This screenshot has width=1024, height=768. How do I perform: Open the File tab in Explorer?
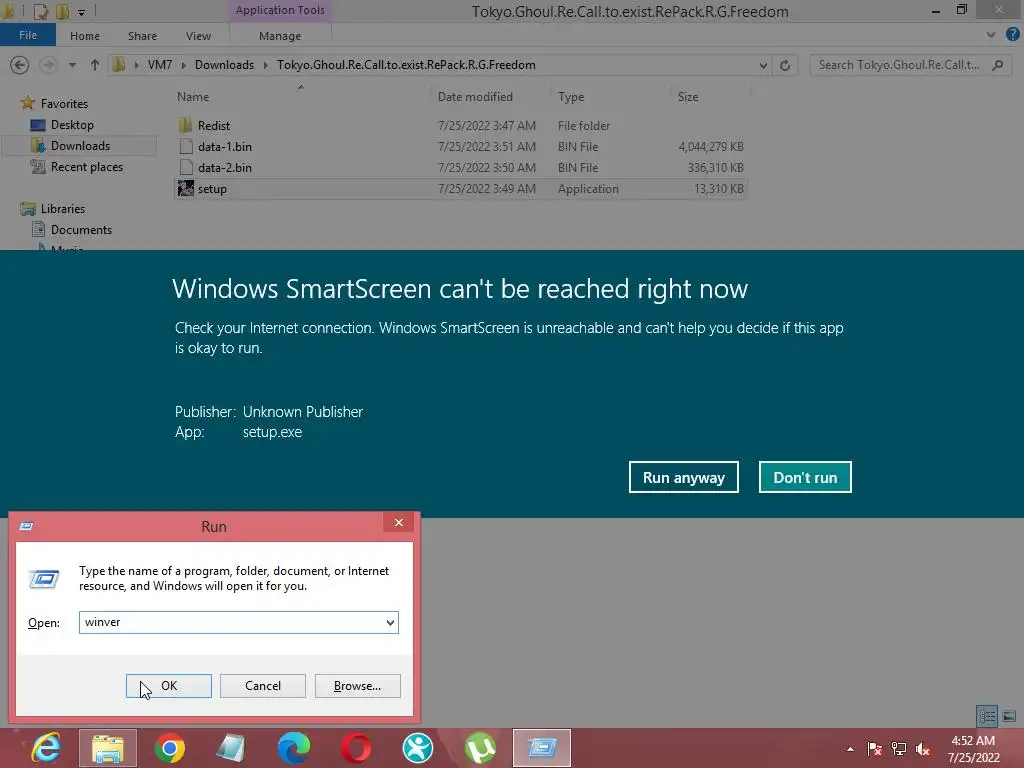(x=27, y=35)
